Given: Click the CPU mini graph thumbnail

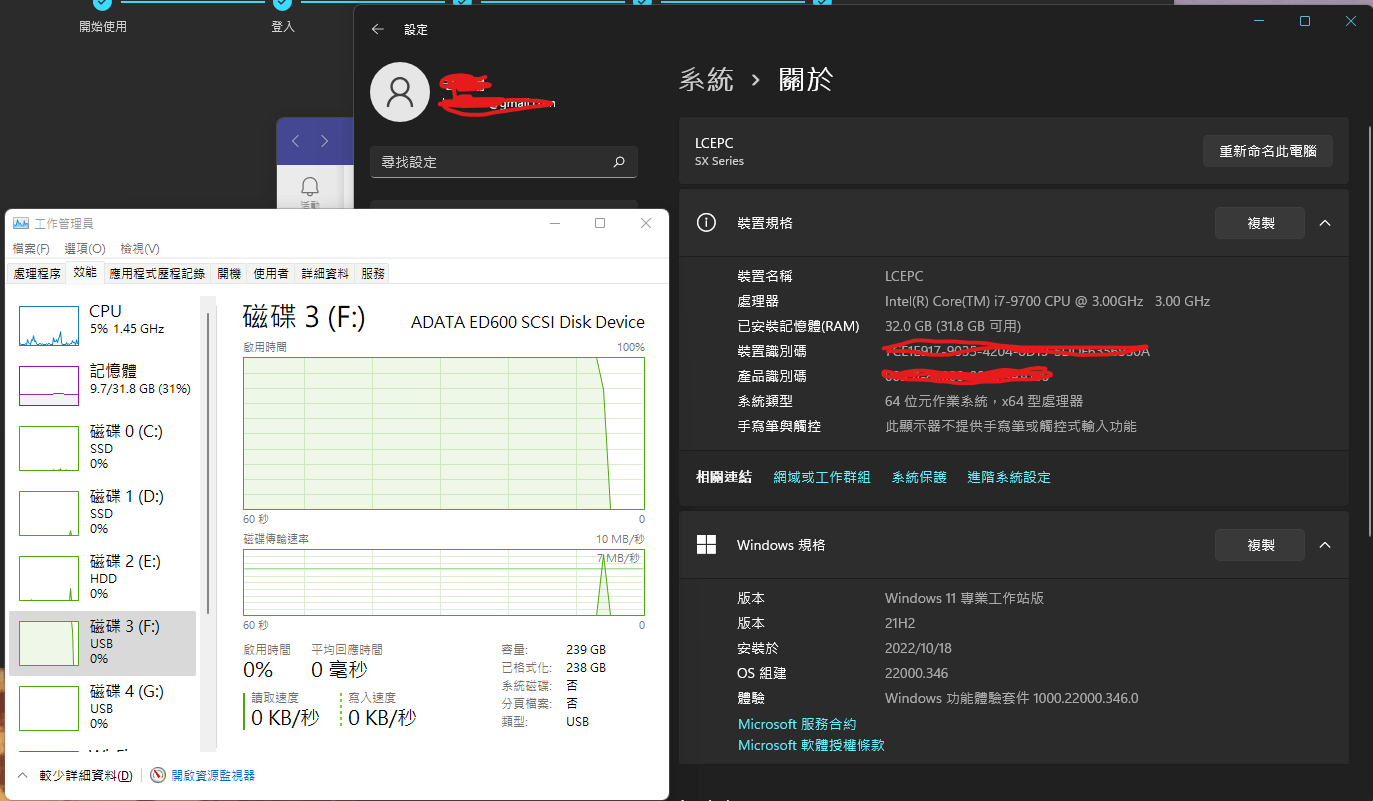Looking at the screenshot, I should point(49,326).
